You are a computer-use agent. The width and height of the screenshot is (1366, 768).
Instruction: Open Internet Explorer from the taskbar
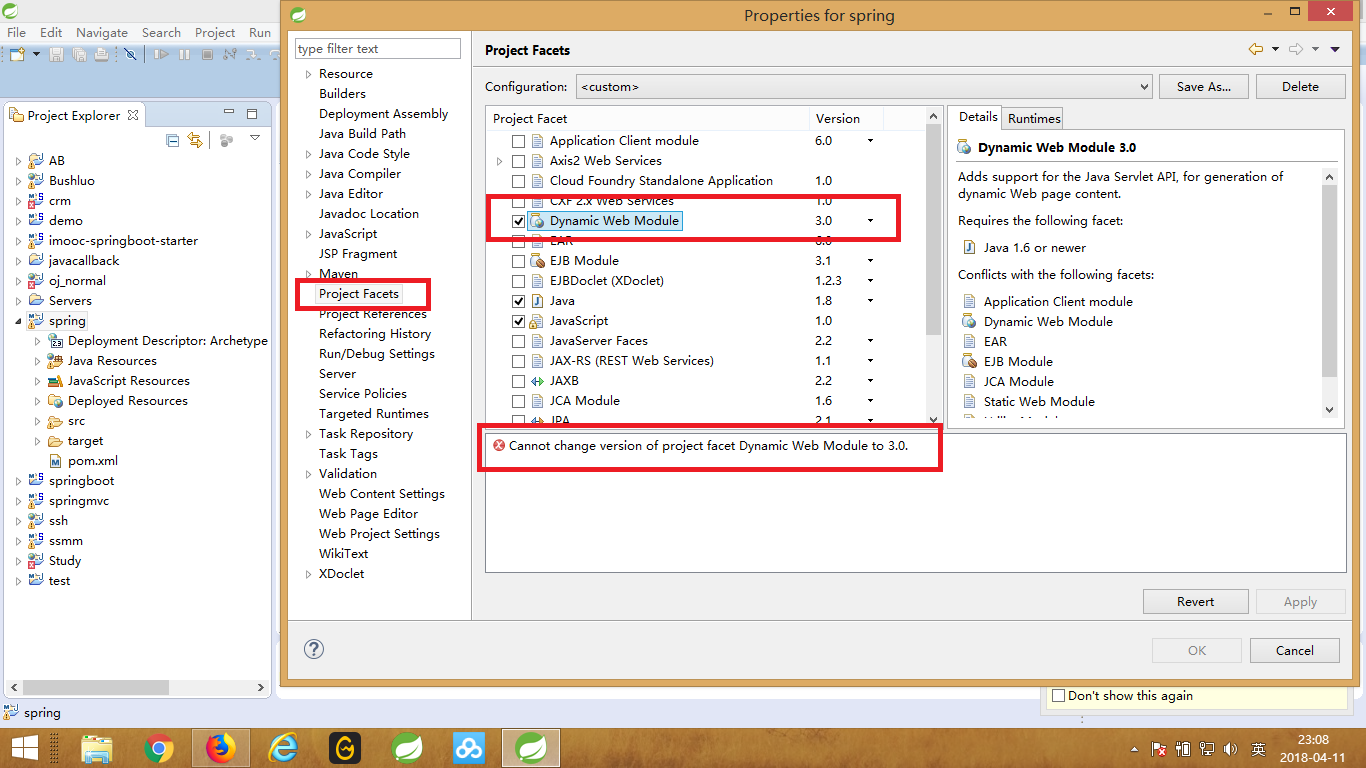click(284, 747)
